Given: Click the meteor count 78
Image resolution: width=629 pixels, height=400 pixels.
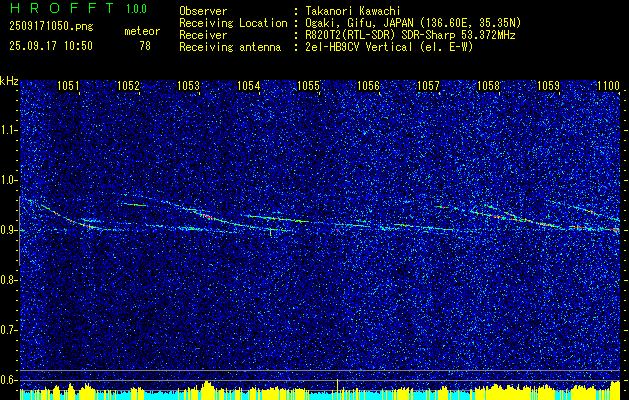Looking at the screenshot, I should pyautogui.click(x=145, y=46).
